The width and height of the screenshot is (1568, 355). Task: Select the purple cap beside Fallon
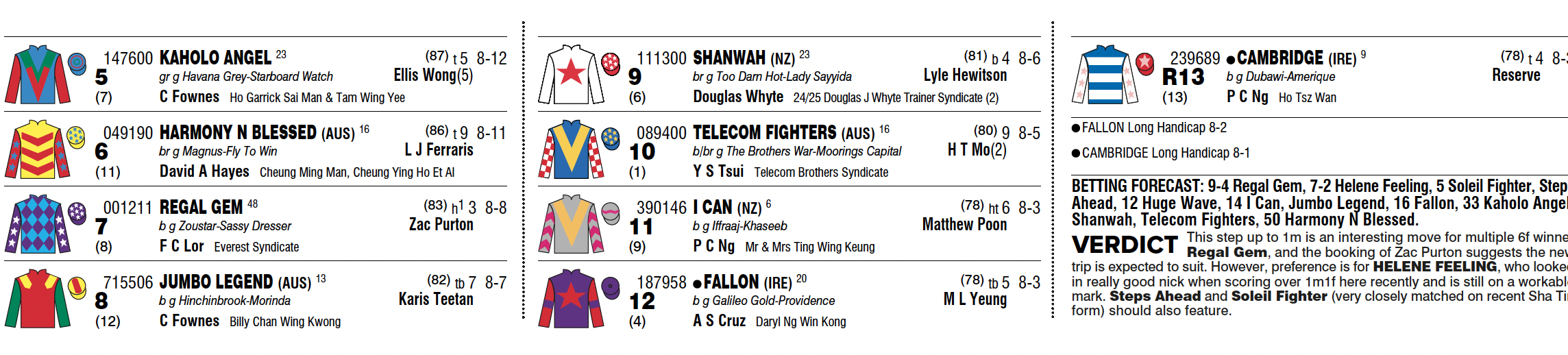611,287
